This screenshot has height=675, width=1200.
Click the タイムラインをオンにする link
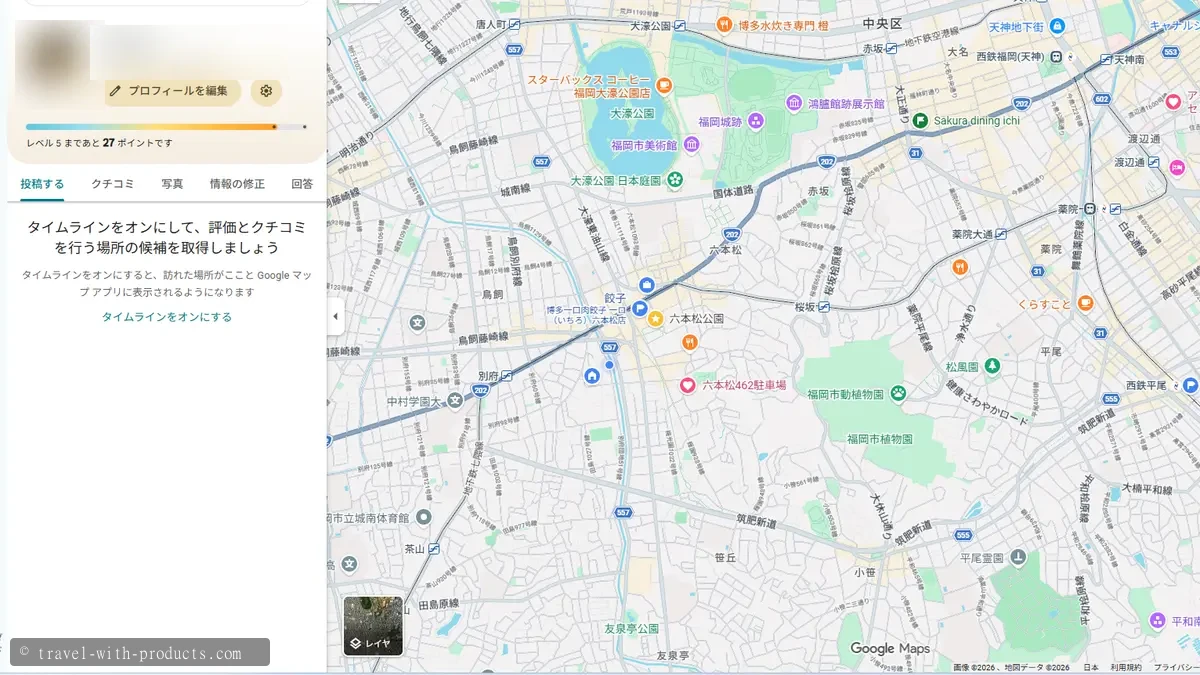[167, 317]
